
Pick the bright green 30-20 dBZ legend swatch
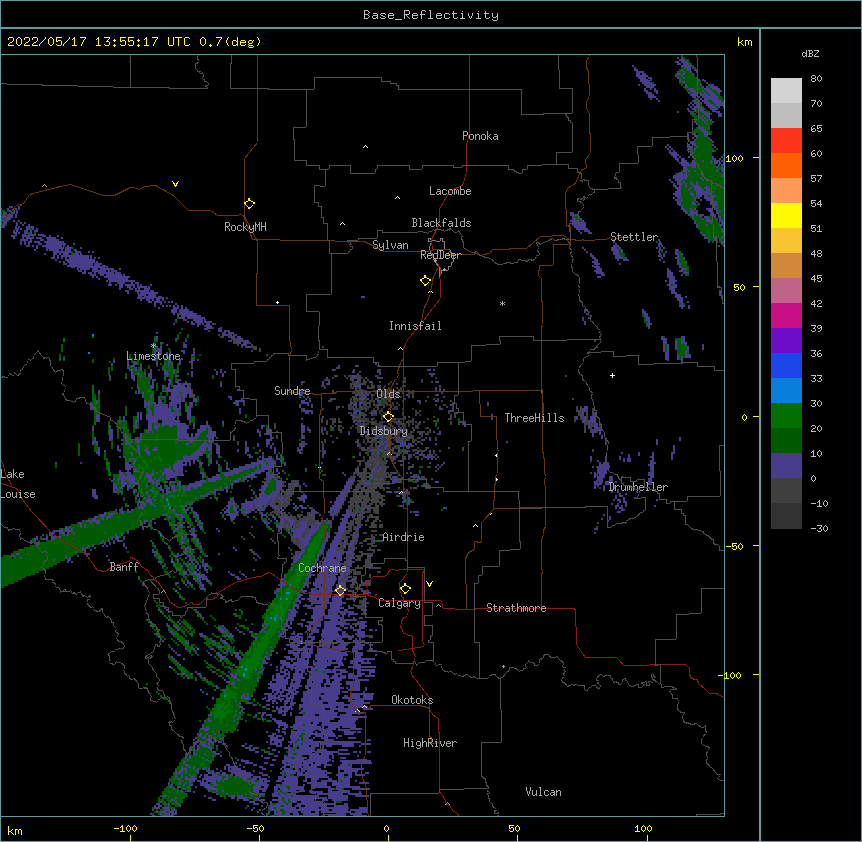(786, 416)
